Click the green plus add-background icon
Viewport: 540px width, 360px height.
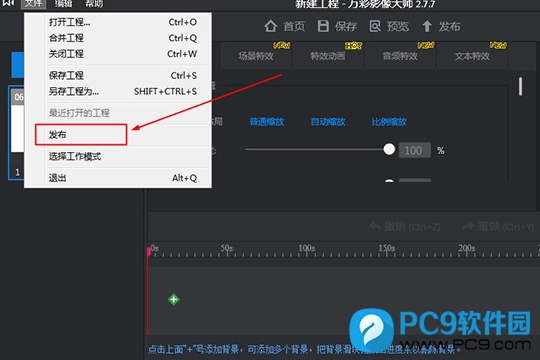pos(174,299)
